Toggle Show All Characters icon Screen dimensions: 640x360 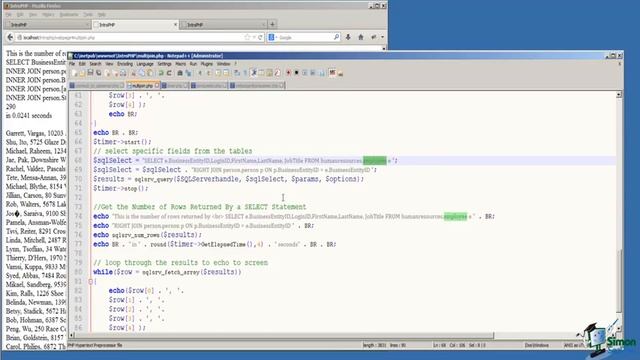[245, 73]
